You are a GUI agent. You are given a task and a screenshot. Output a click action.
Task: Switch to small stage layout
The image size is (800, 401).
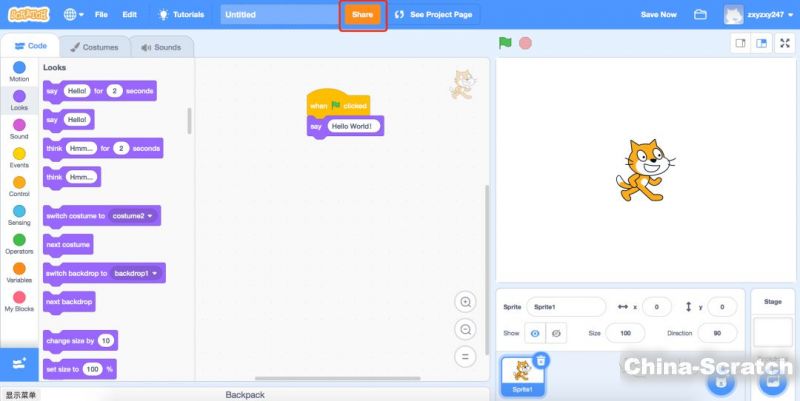(x=741, y=43)
